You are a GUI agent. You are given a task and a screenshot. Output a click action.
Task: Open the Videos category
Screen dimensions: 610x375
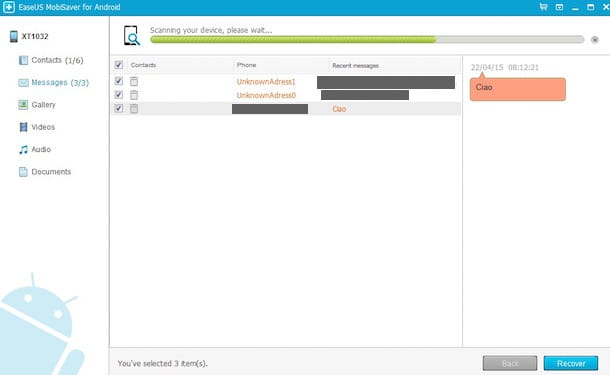point(37,127)
